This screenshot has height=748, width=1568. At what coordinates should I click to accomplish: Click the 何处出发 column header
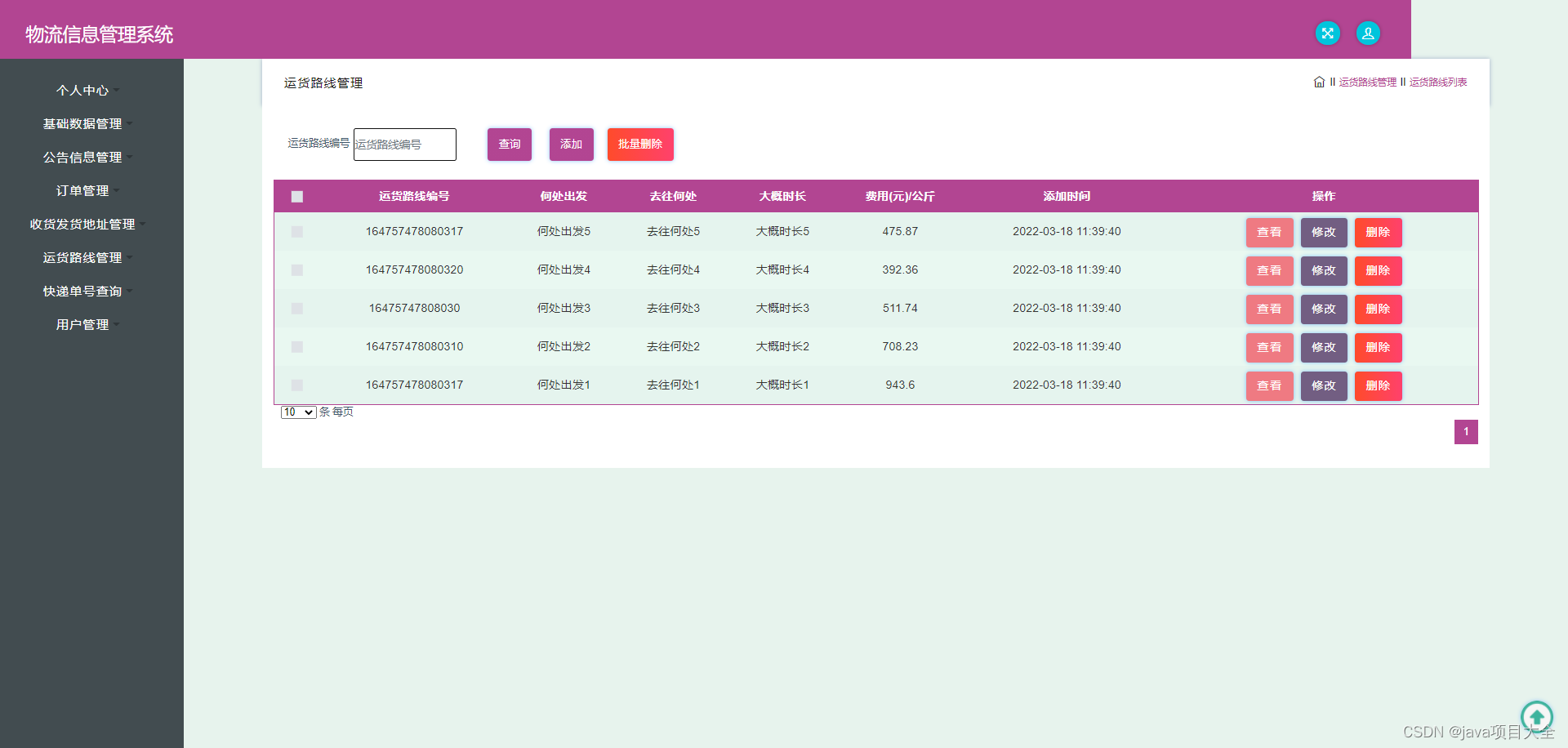click(x=563, y=196)
